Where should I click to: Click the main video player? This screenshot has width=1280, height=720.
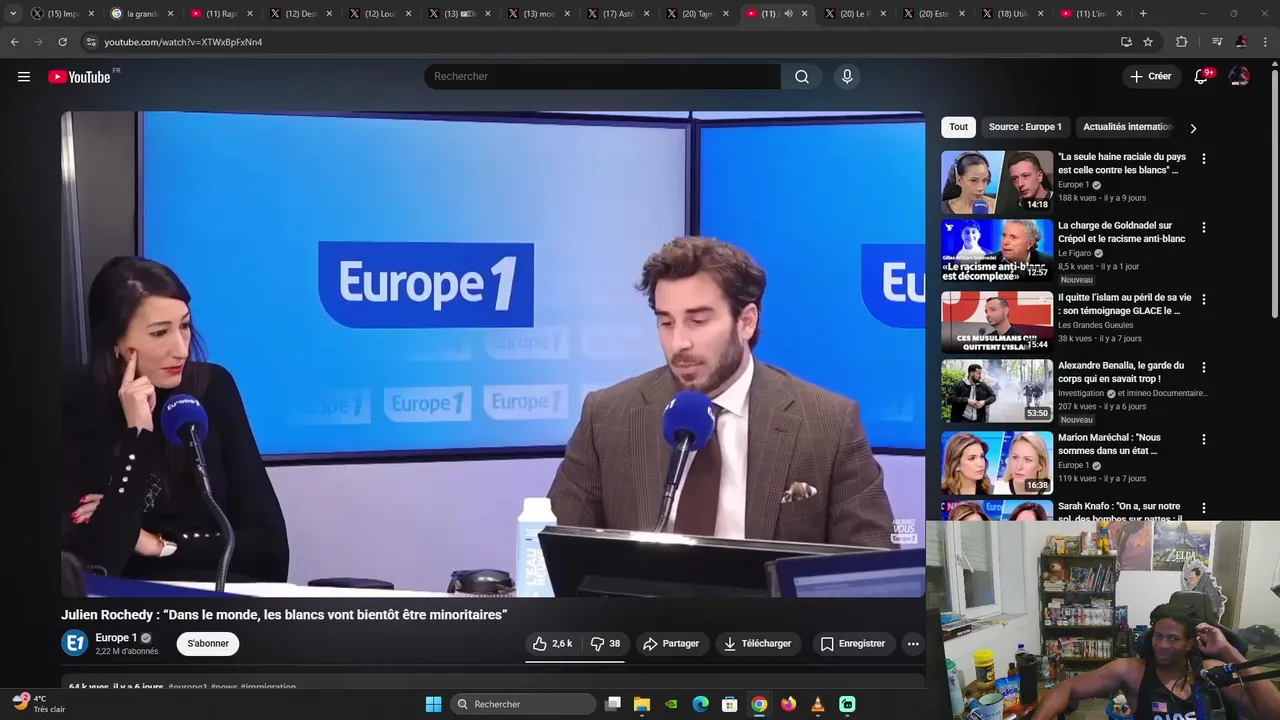click(493, 354)
